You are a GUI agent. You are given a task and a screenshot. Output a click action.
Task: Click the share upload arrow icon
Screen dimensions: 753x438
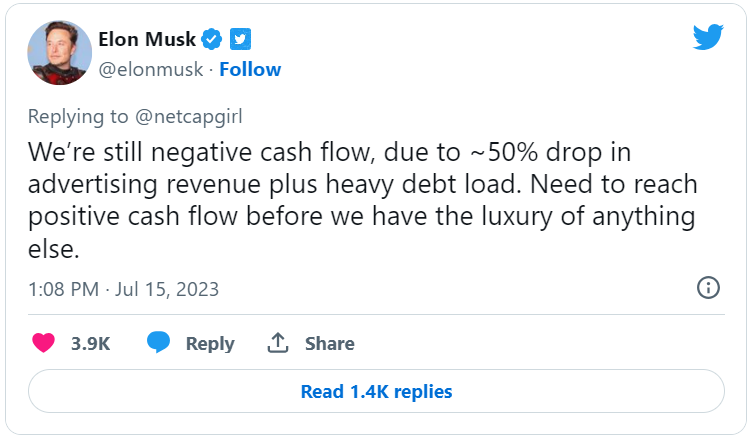[x=278, y=343]
